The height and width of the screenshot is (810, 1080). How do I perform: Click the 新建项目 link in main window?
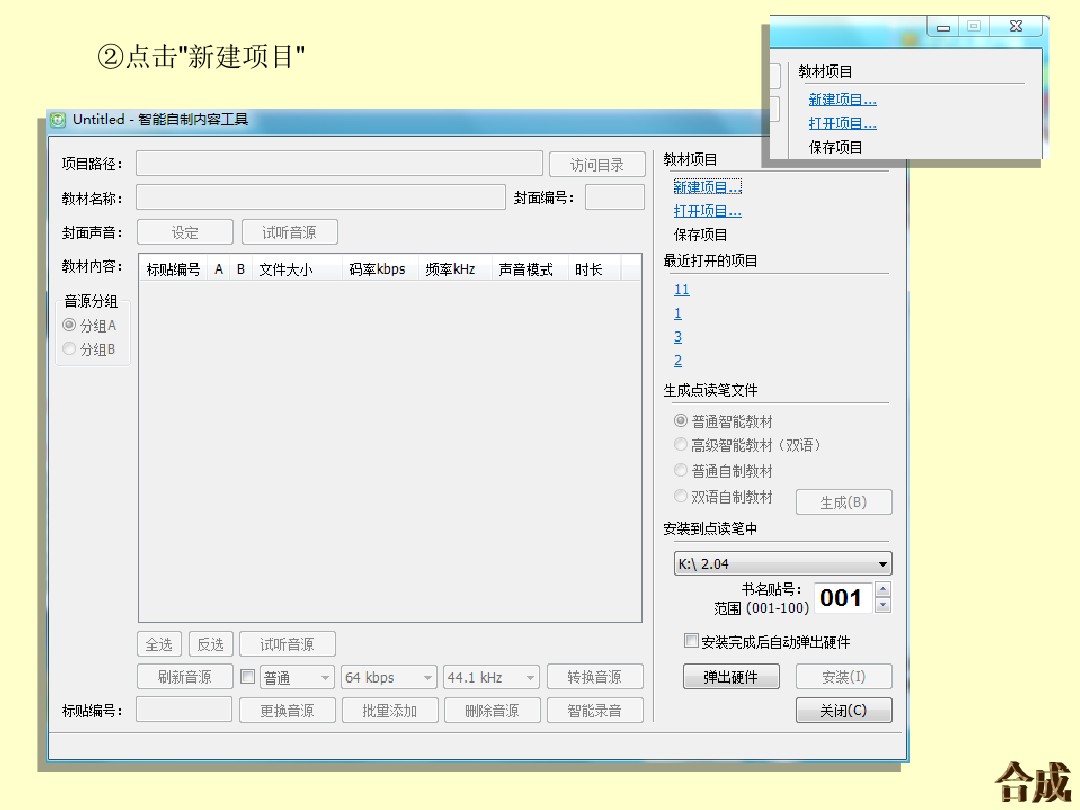(x=707, y=187)
